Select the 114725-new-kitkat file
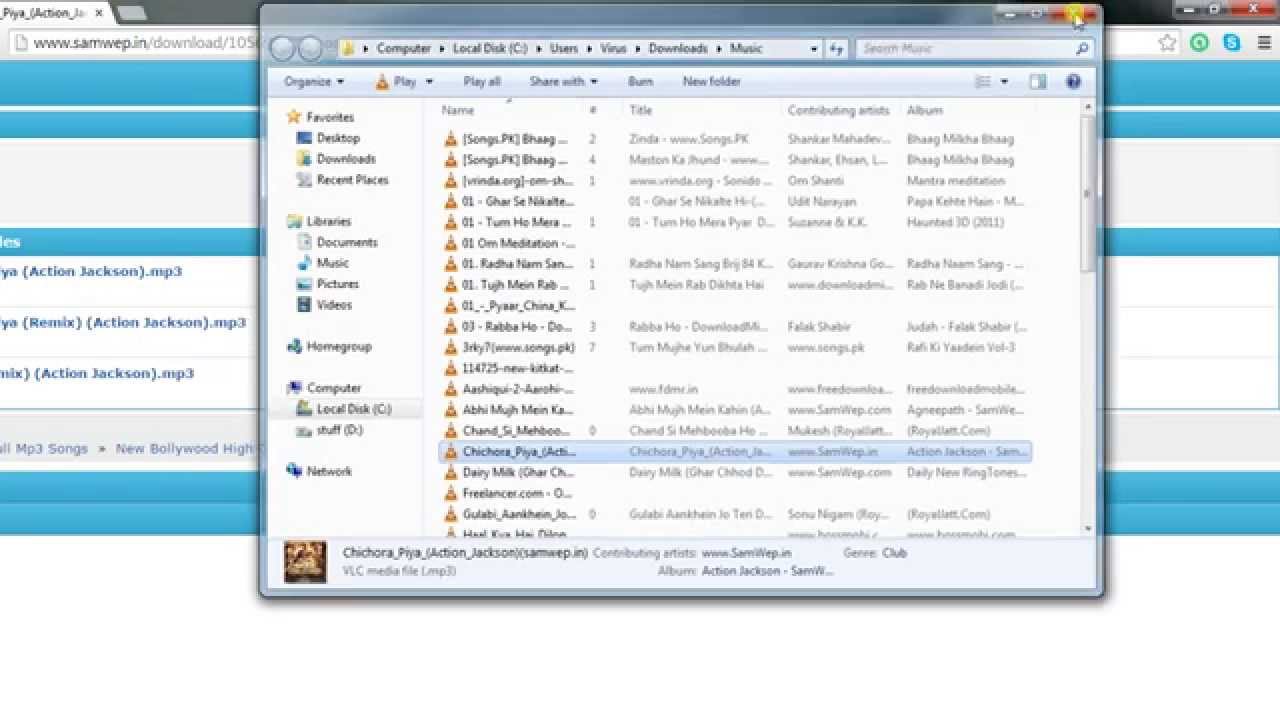 pyautogui.click(x=518, y=368)
